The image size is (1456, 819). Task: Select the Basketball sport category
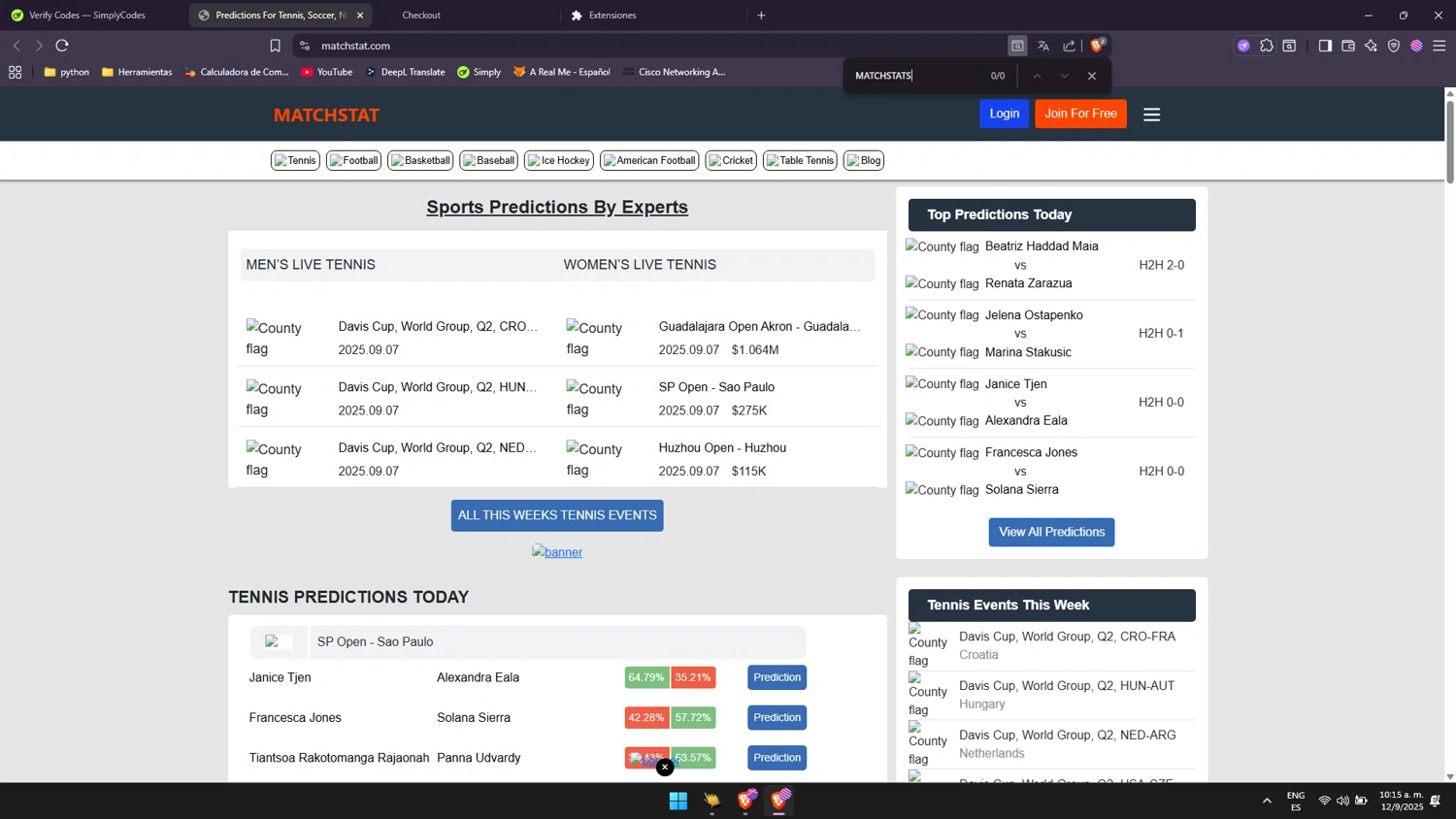coord(420,161)
